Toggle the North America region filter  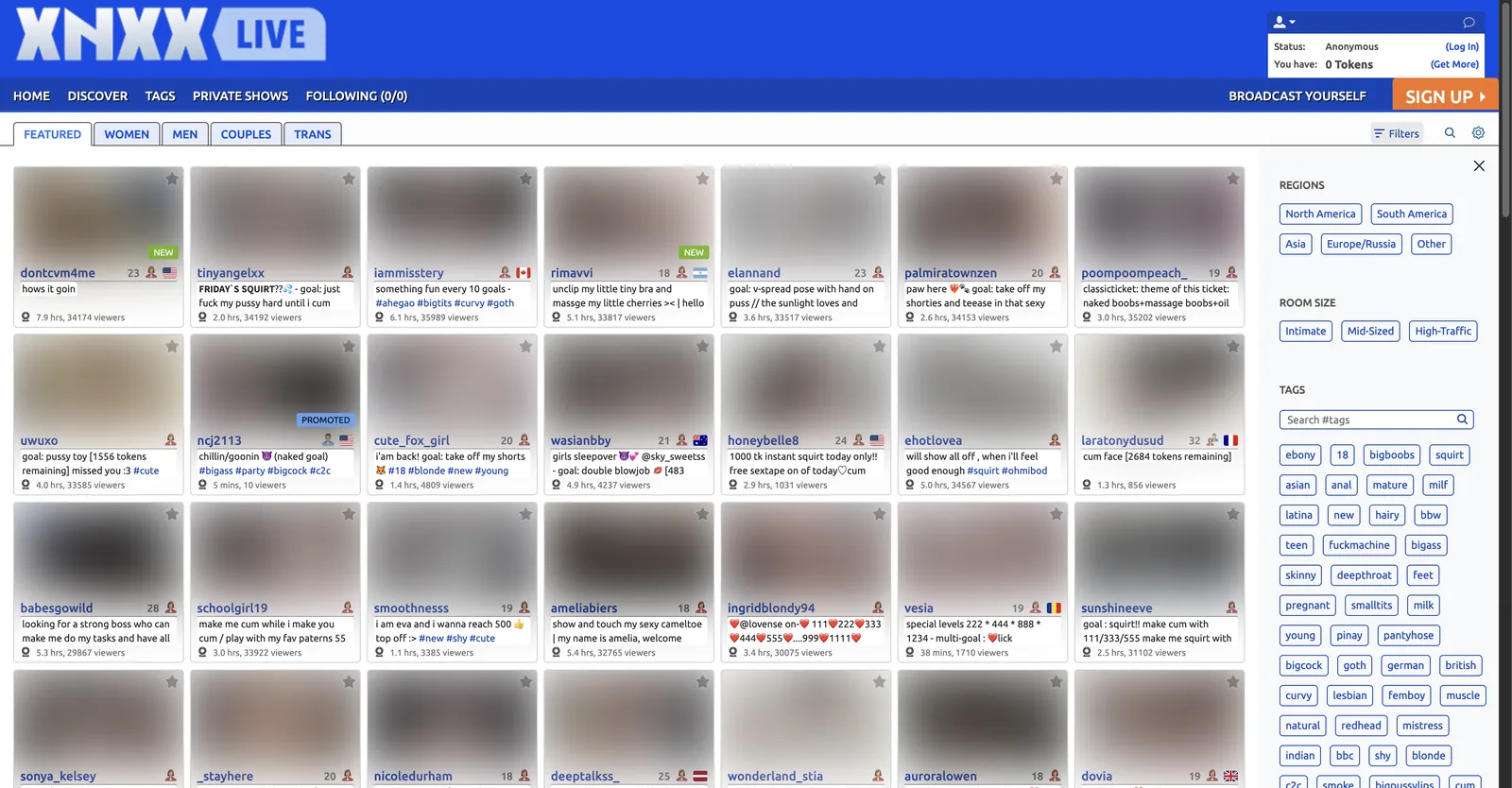(x=1320, y=214)
